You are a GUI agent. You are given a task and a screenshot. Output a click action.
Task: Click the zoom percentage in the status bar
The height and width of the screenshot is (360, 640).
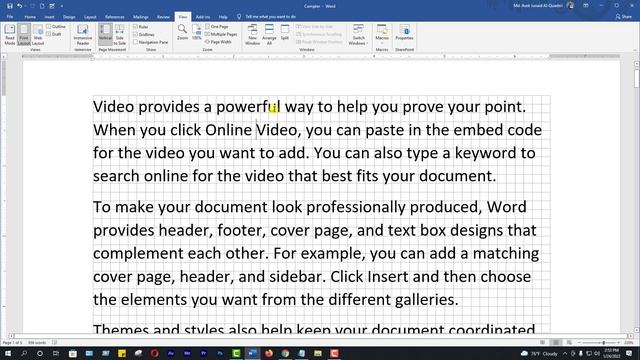coord(629,343)
